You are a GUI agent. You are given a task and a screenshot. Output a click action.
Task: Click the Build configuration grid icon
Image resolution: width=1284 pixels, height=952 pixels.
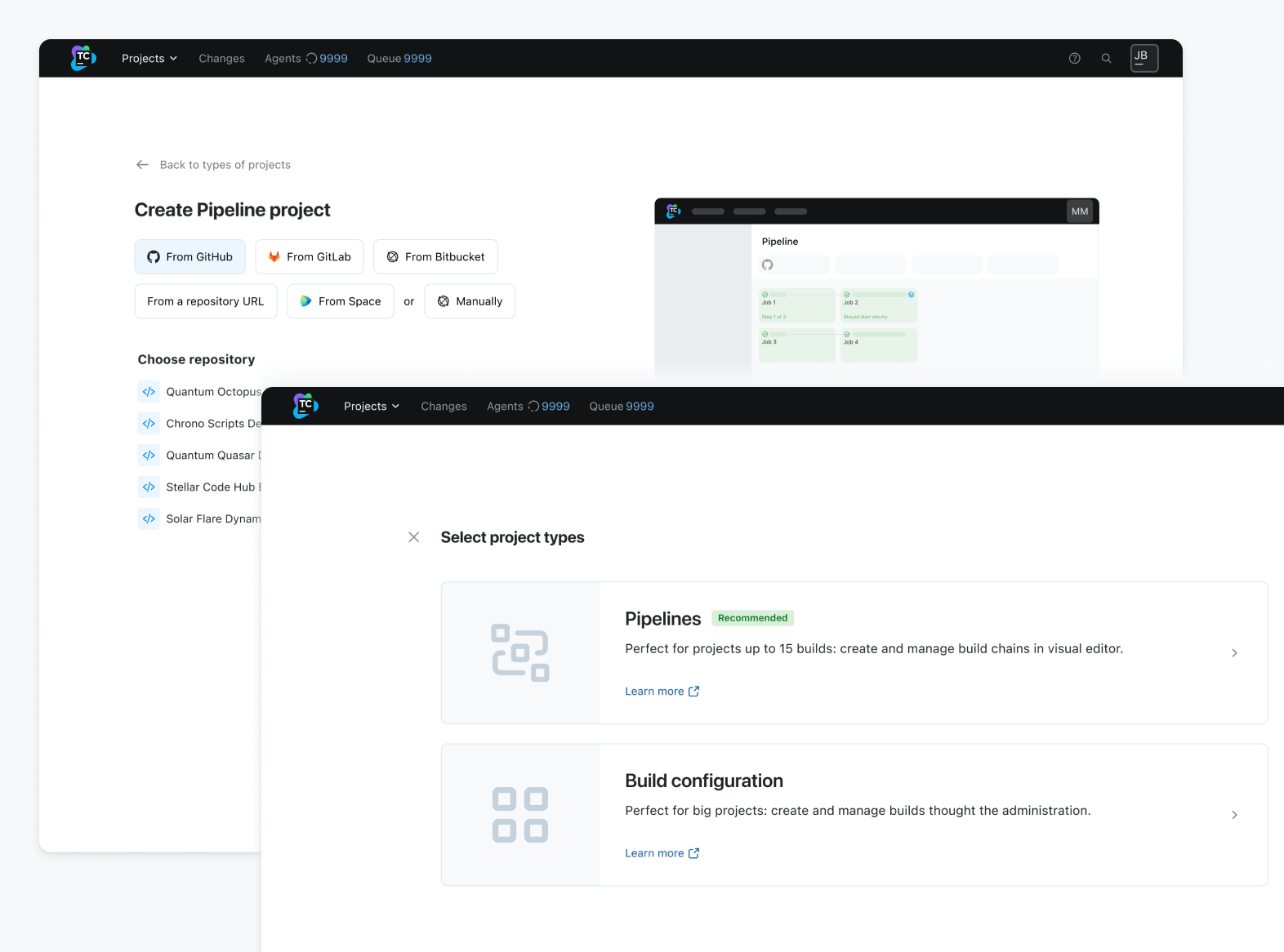(x=520, y=815)
